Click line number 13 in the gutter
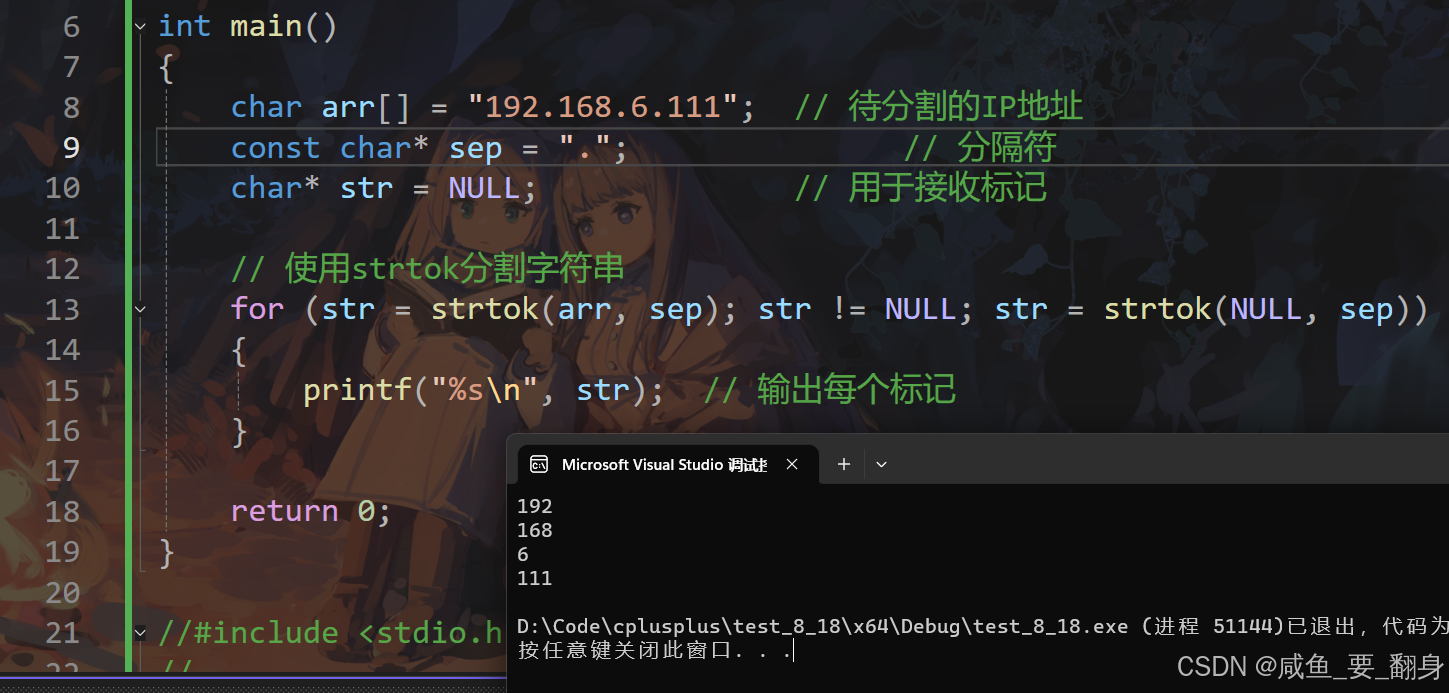The image size is (1449, 693). [x=62, y=310]
